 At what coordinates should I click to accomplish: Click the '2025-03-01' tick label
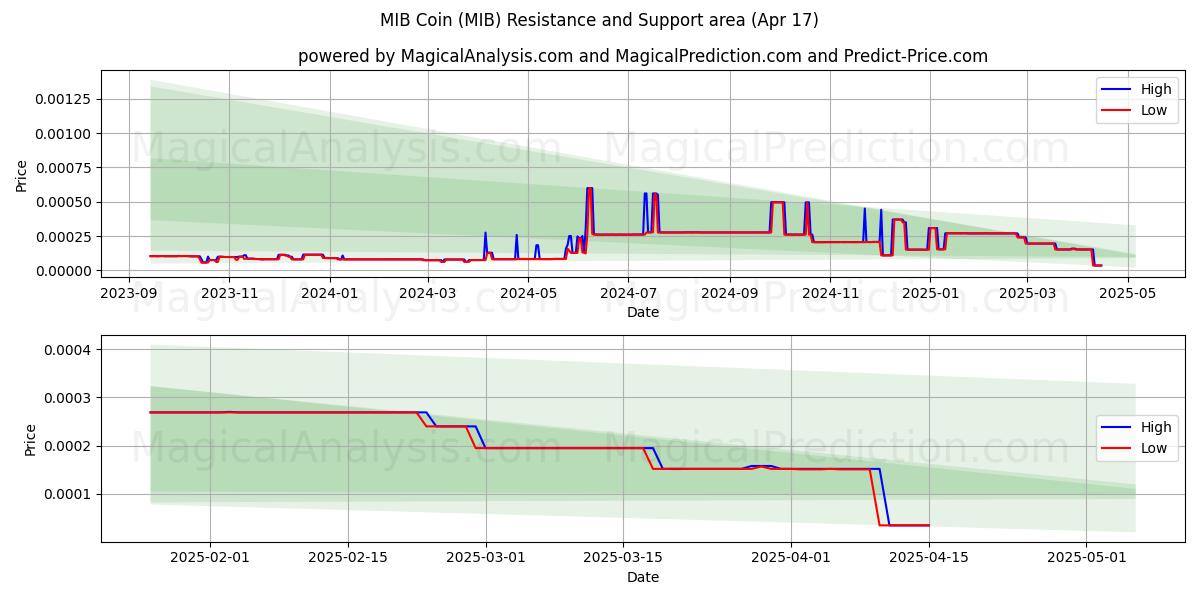tap(486, 557)
